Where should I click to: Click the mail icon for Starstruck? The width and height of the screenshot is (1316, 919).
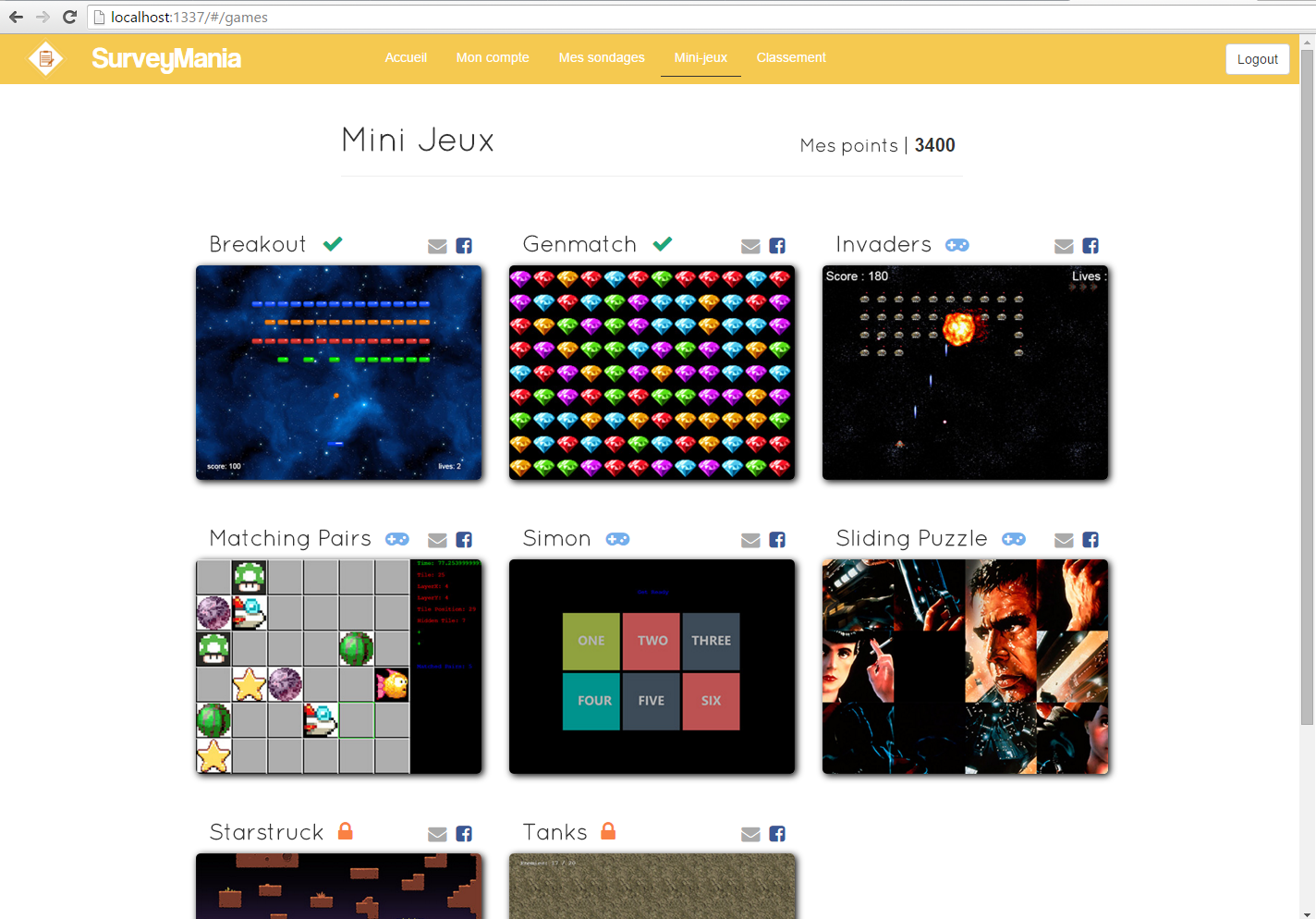[x=437, y=834]
